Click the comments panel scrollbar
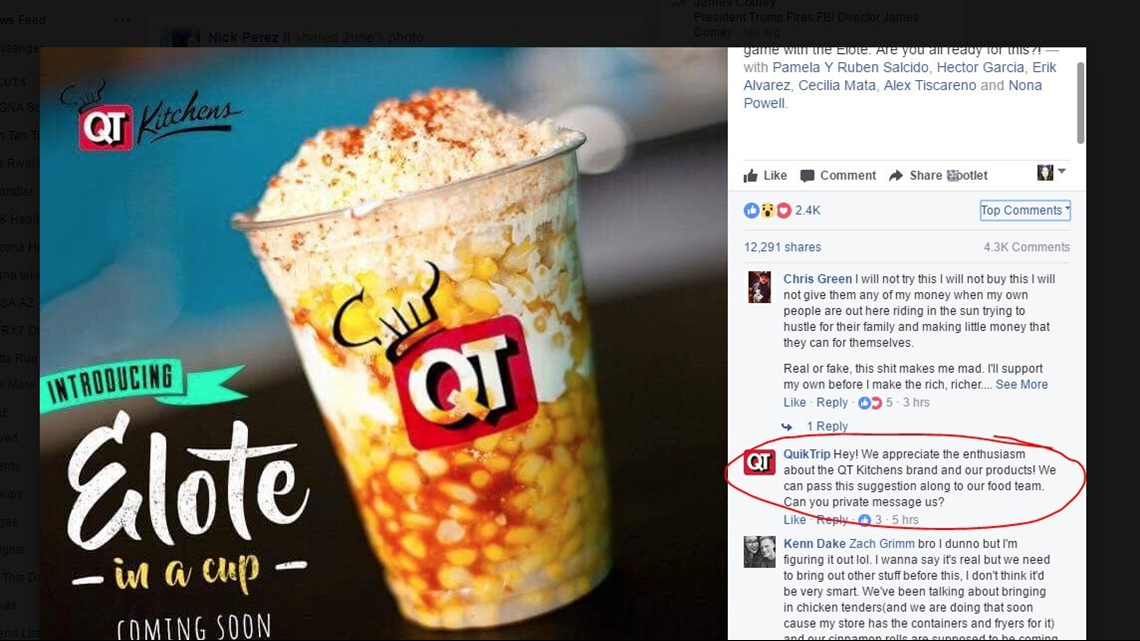The image size is (1140, 641). [x=1080, y=102]
